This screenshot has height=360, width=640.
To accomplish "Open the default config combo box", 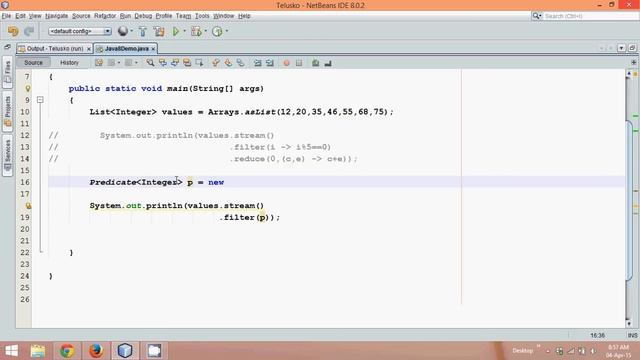I will pos(80,31).
